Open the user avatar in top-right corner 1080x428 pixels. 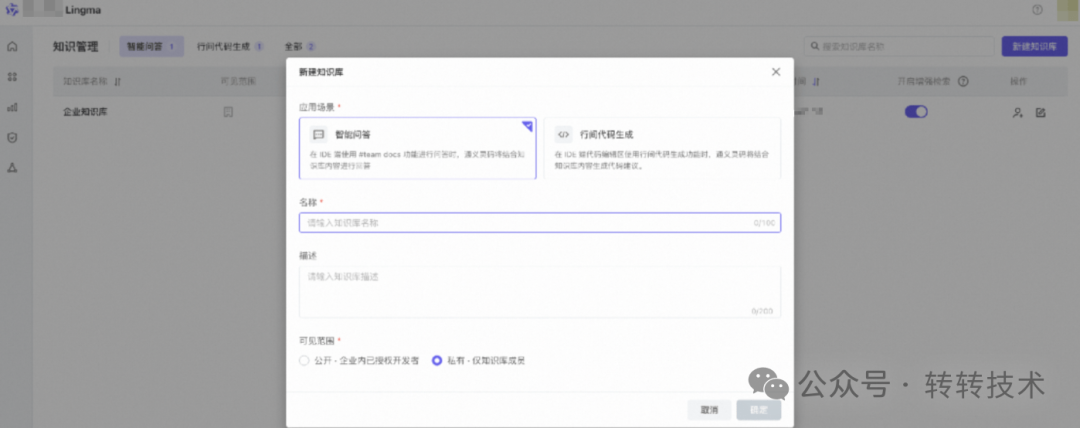1068,10
